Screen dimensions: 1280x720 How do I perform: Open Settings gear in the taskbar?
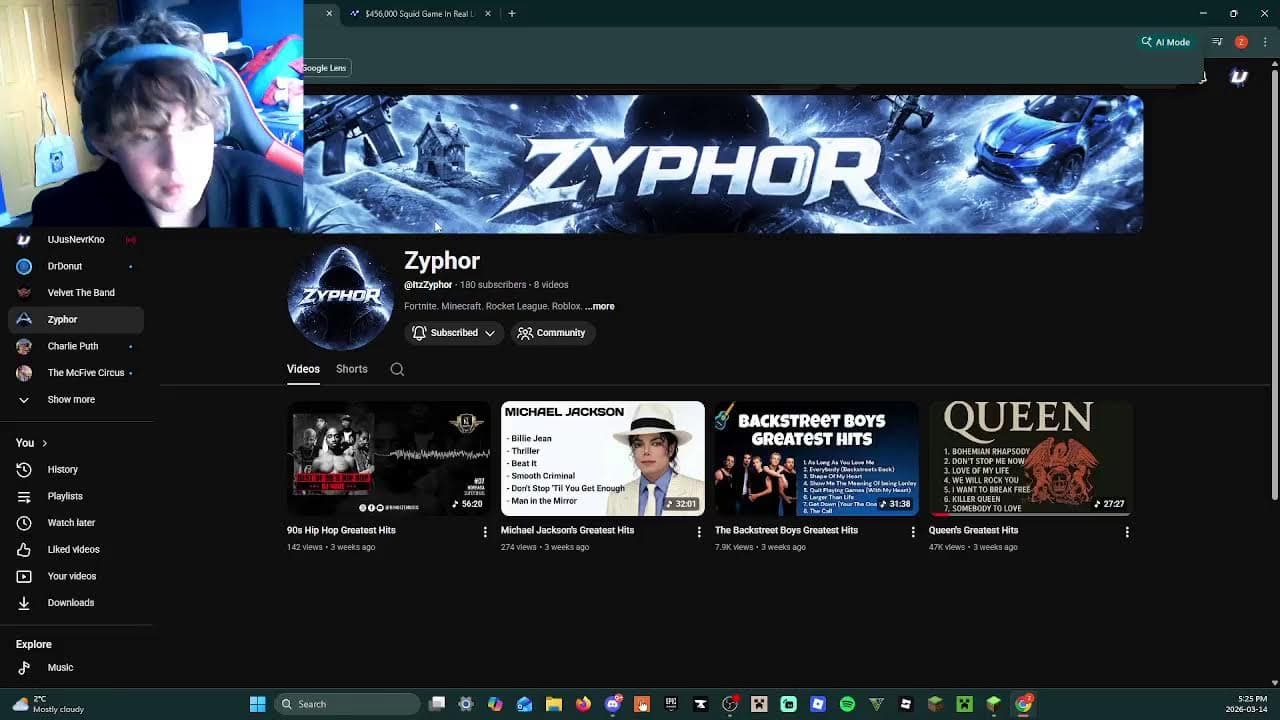(x=466, y=704)
